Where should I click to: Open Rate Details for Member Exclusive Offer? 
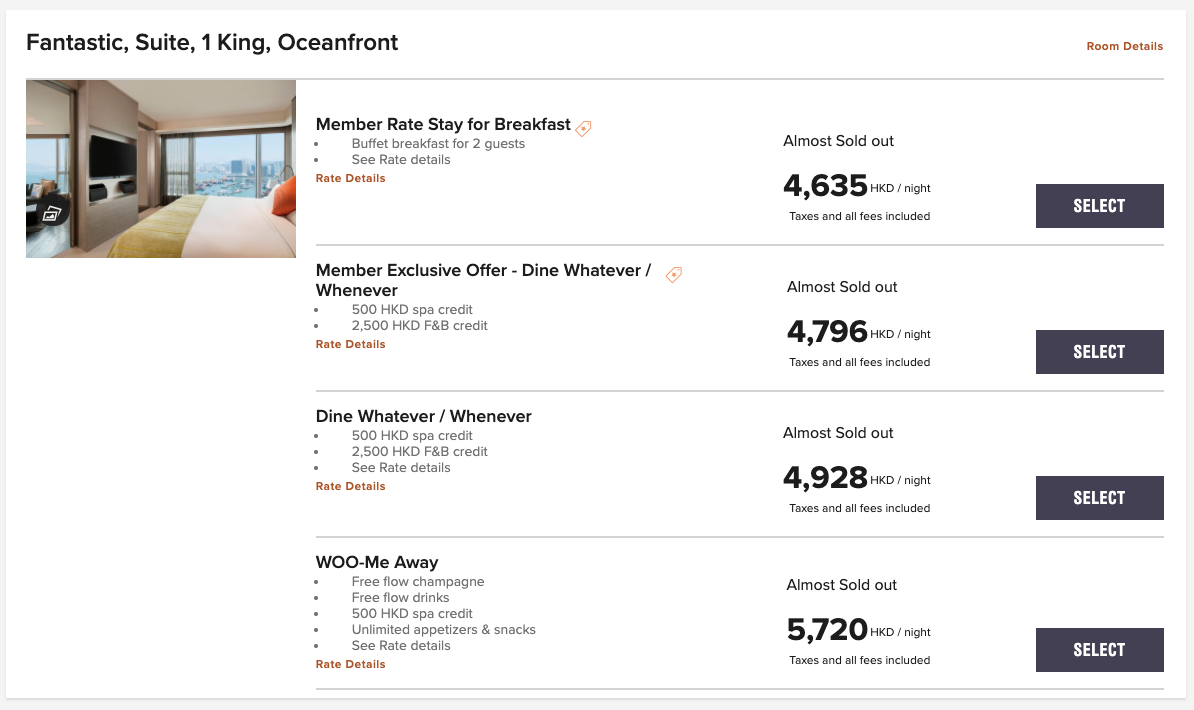point(350,344)
